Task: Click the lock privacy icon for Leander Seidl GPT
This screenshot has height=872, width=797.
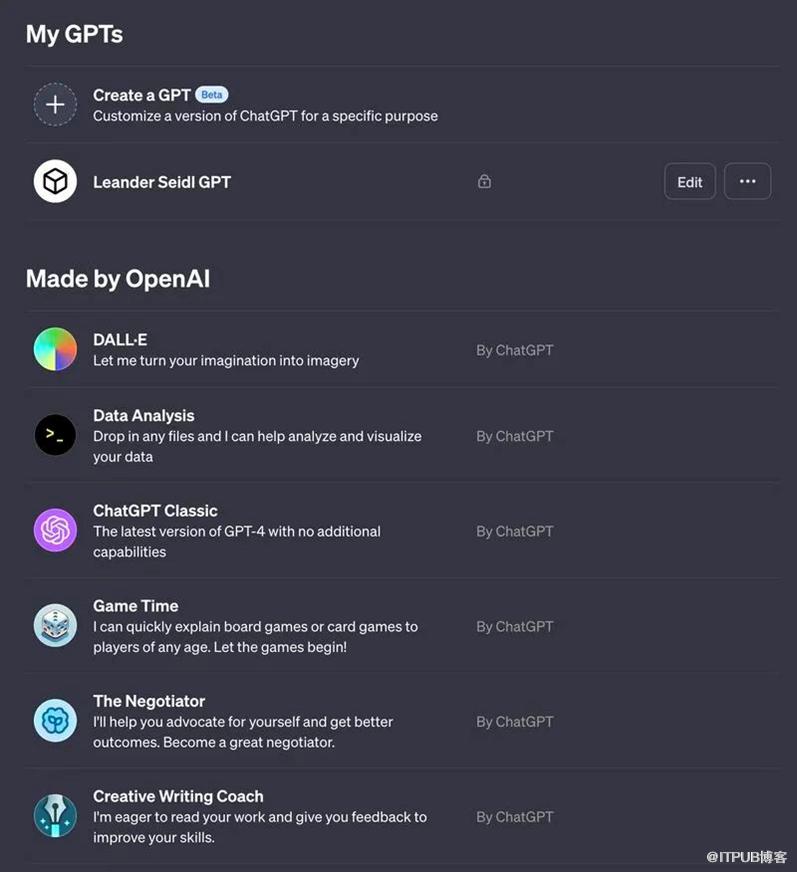Action: point(484,182)
